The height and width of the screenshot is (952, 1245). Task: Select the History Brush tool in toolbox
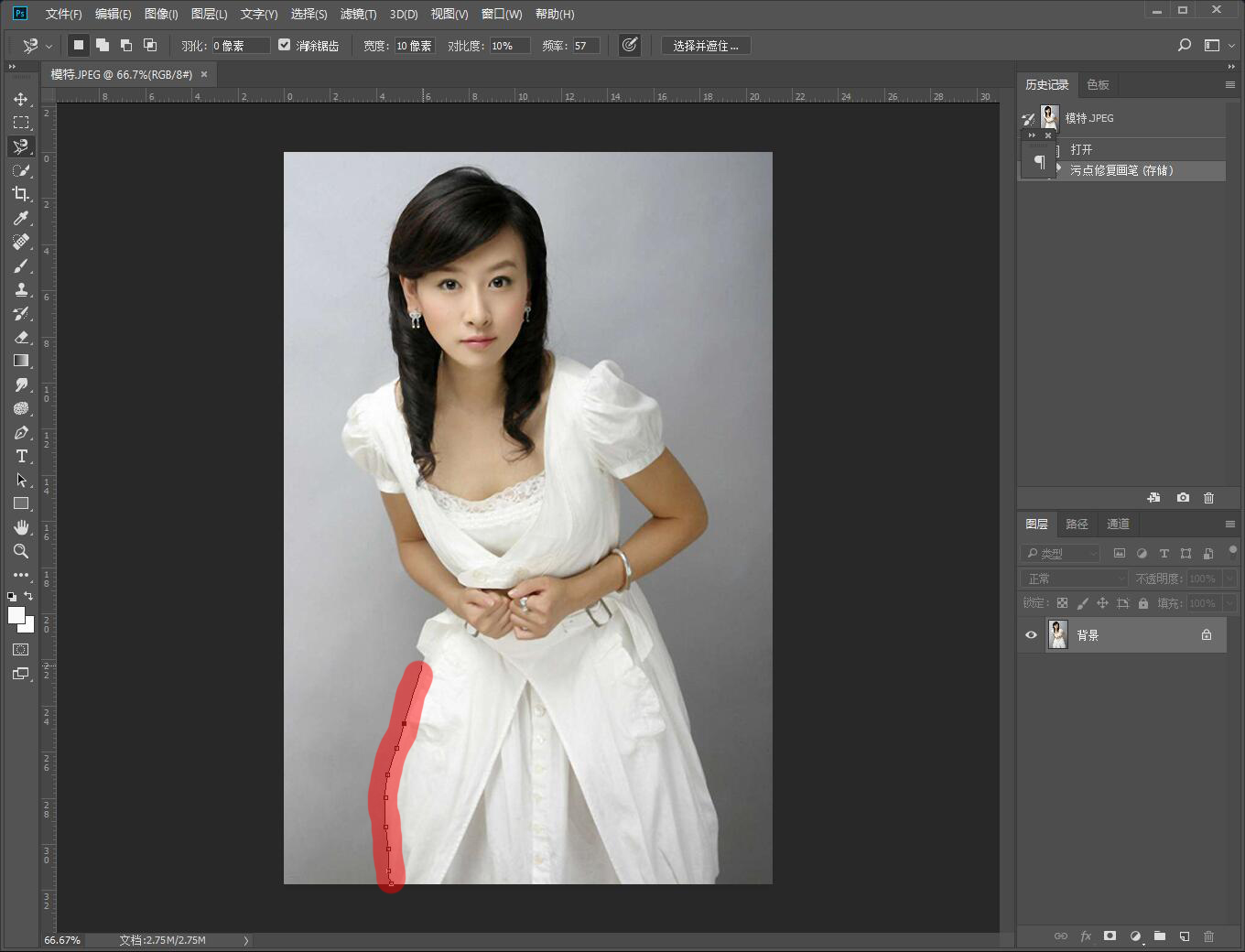(x=21, y=313)
